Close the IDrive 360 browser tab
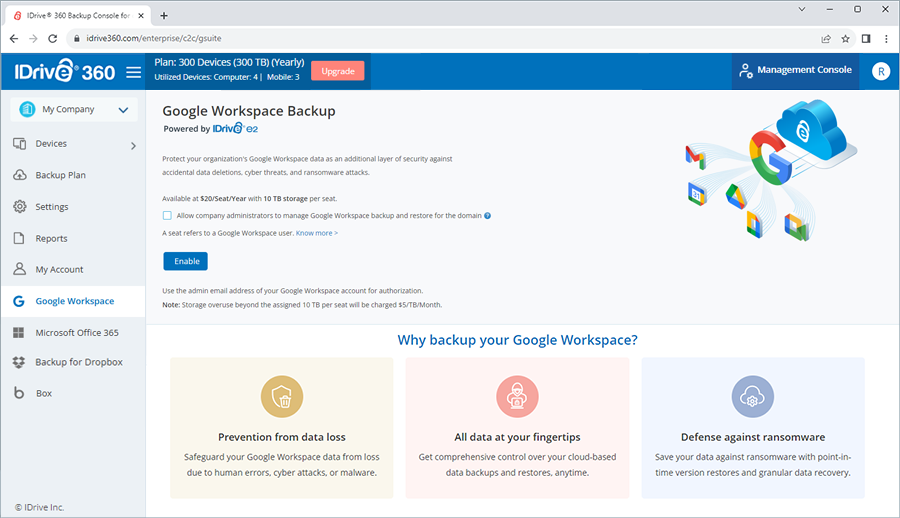 pyautogui.click(x=141, y=16)
